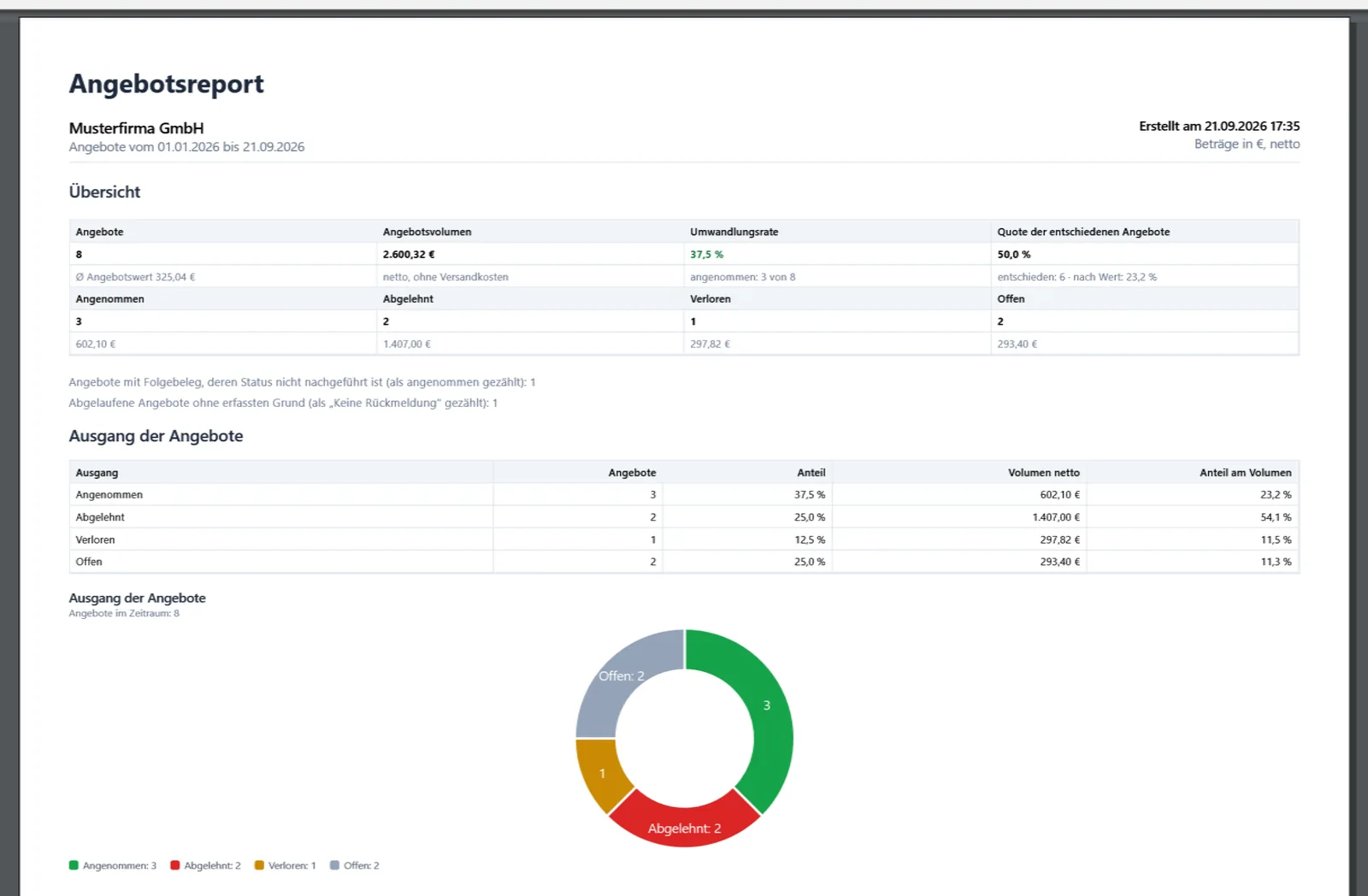Click the 50,0 % quote value

1014,254
